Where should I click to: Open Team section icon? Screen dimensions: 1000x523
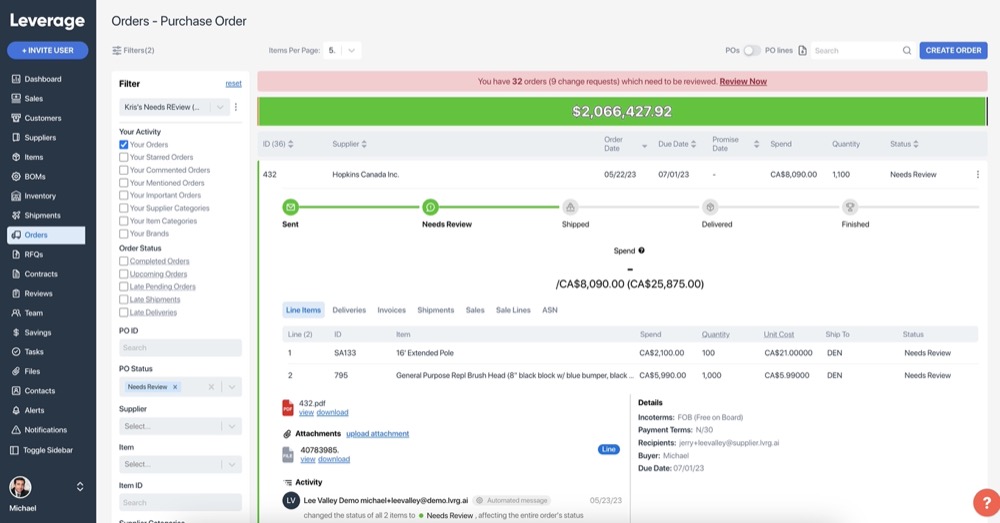16,313
